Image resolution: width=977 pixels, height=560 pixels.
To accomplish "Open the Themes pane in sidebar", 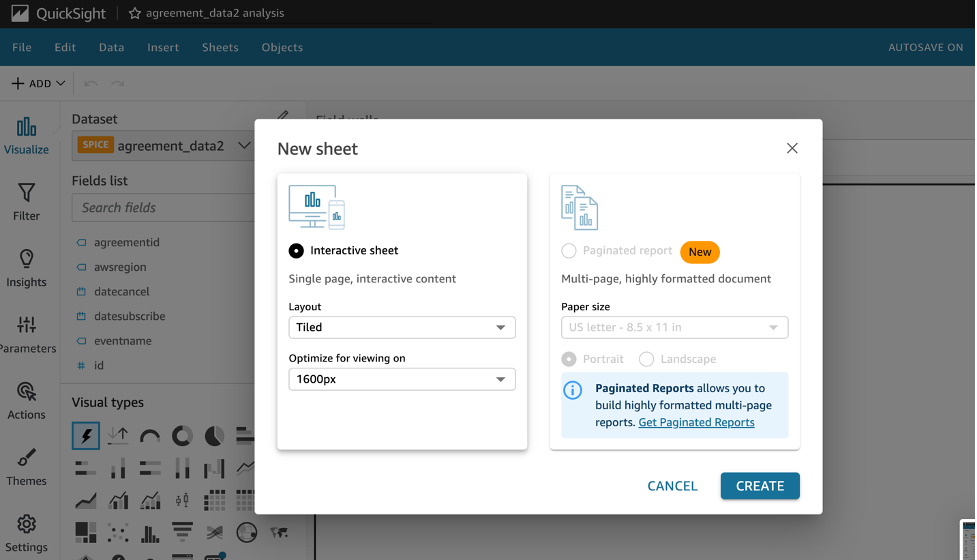I will pos(26,468).
